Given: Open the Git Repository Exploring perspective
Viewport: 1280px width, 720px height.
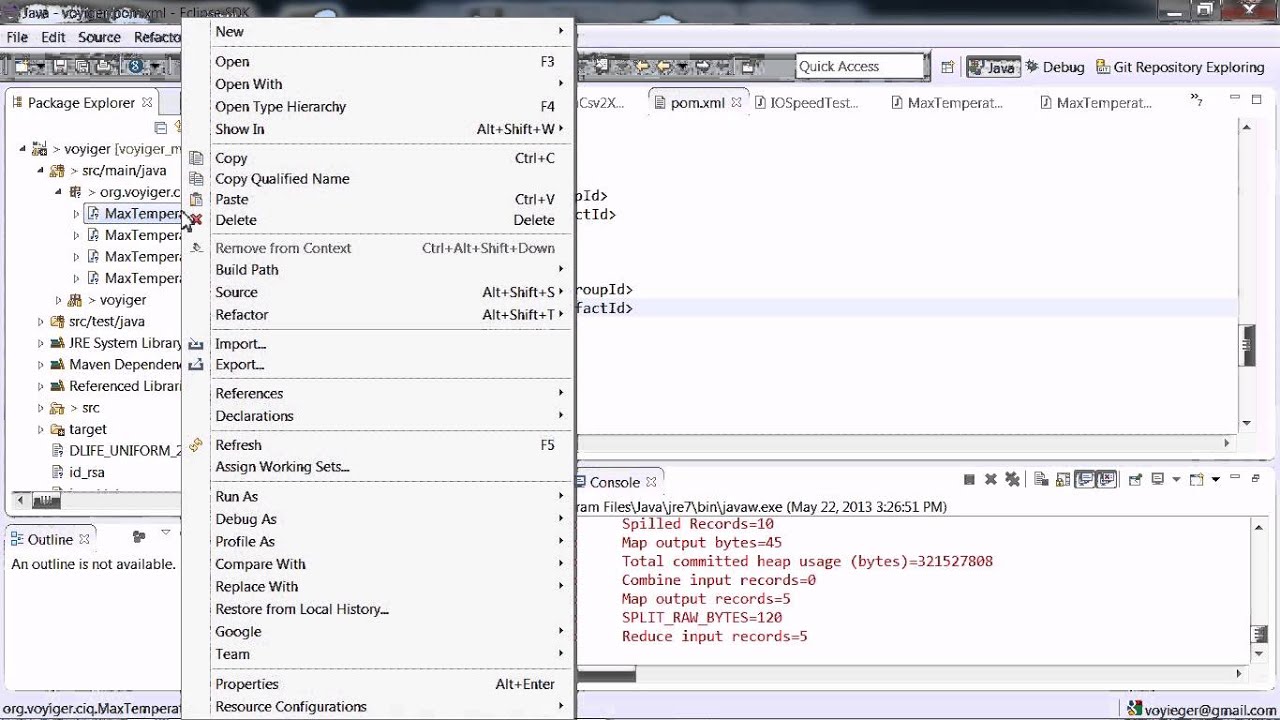Looking at the screenshot, I should pyautogui.click(x=1181, y=67).
